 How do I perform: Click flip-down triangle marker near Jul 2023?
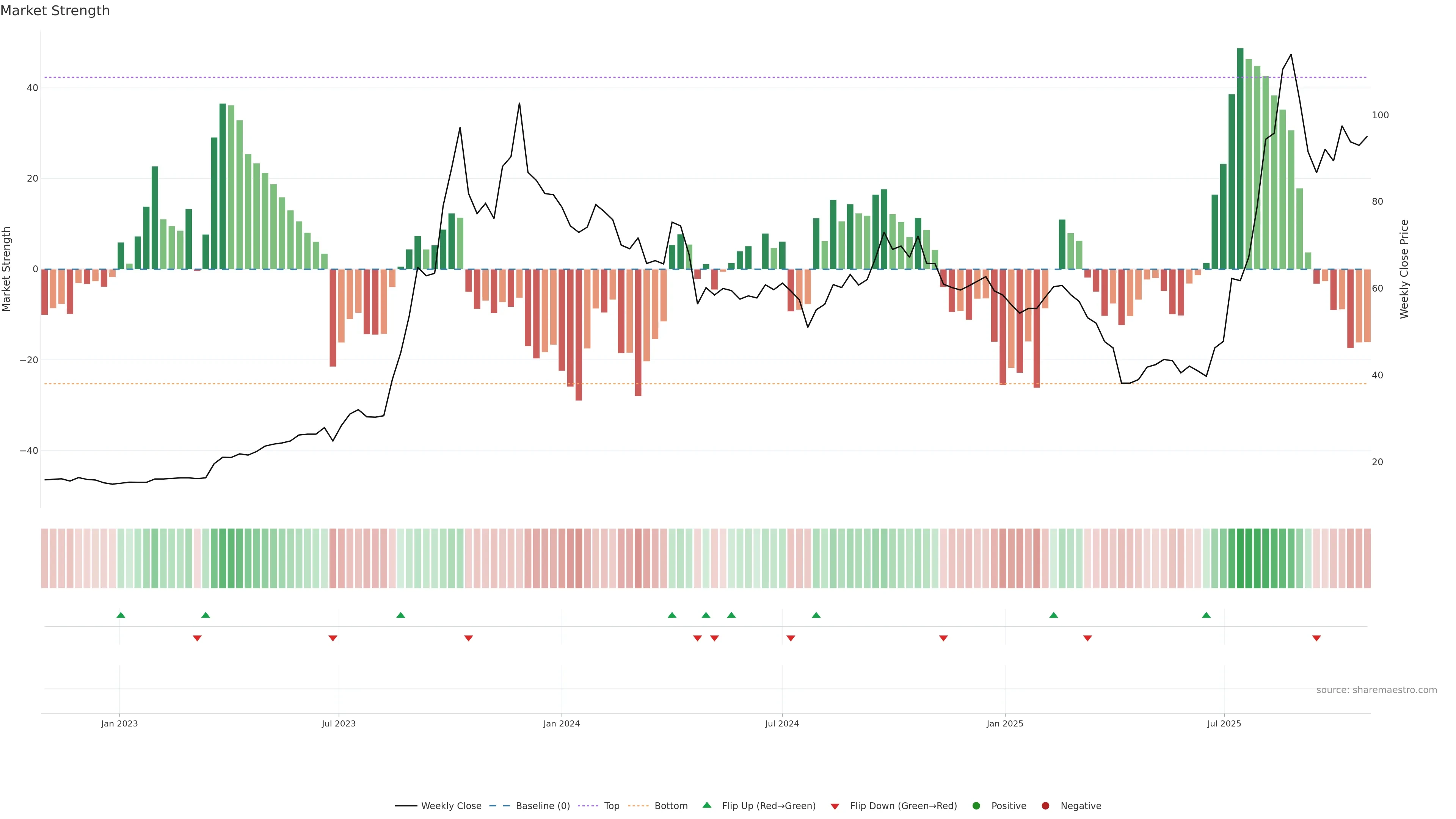333,638
